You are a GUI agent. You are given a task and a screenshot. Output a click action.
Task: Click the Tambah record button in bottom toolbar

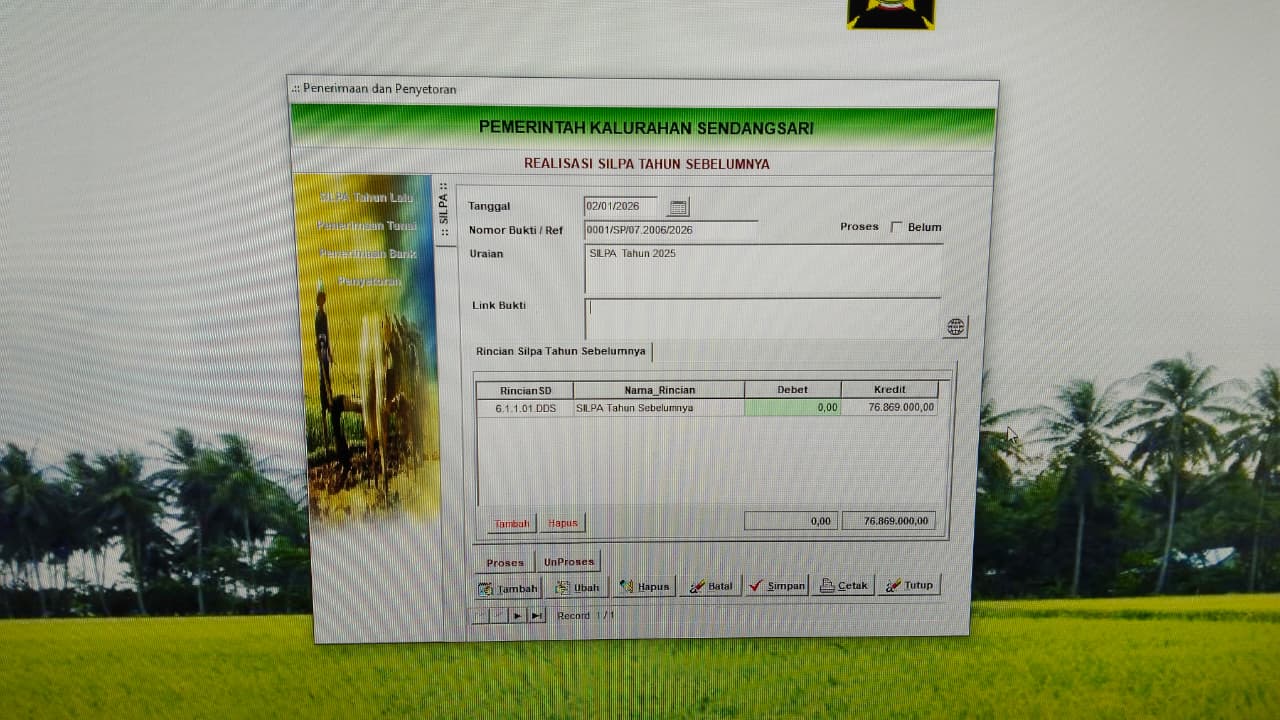coord(508,588)
